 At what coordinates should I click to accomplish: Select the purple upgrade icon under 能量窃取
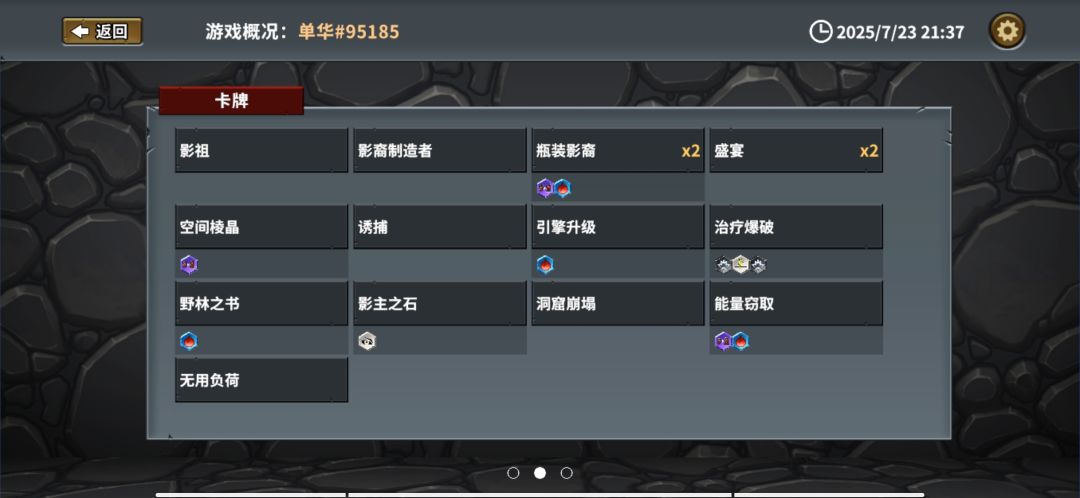(x=723, y=341)
